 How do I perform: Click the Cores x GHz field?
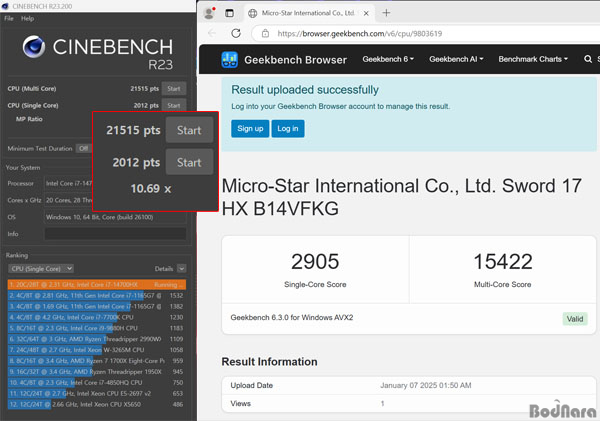(x=69, y=200)
